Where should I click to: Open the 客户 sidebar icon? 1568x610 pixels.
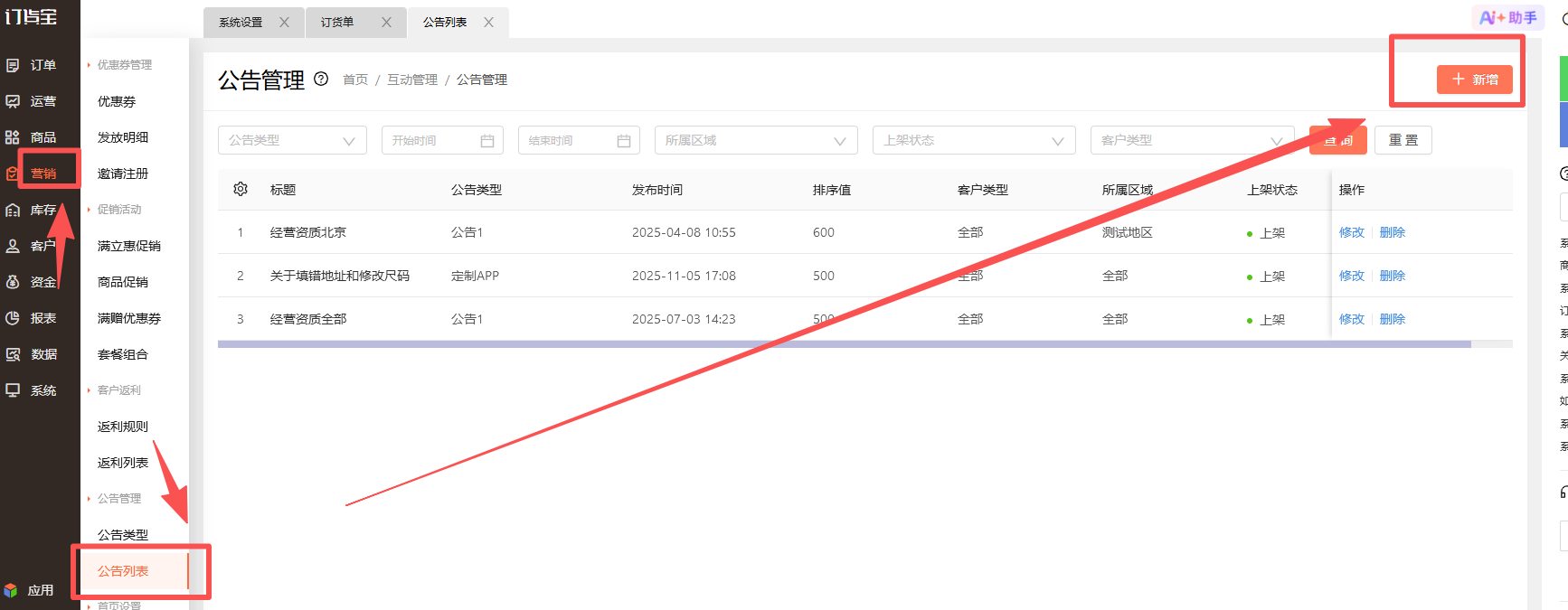tap(13, 246)
